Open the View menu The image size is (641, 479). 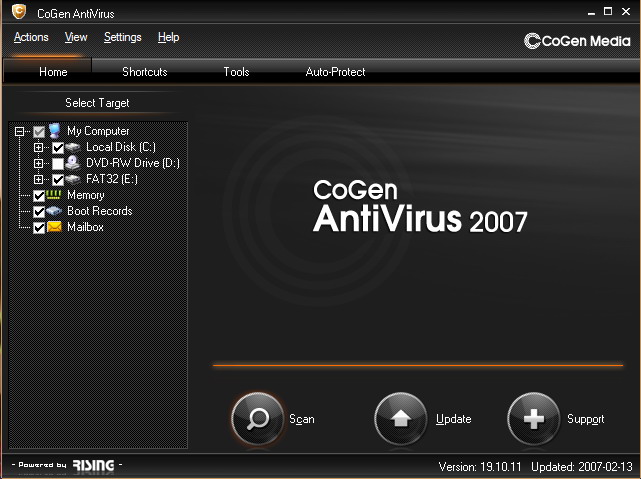(x=76, y=37)
